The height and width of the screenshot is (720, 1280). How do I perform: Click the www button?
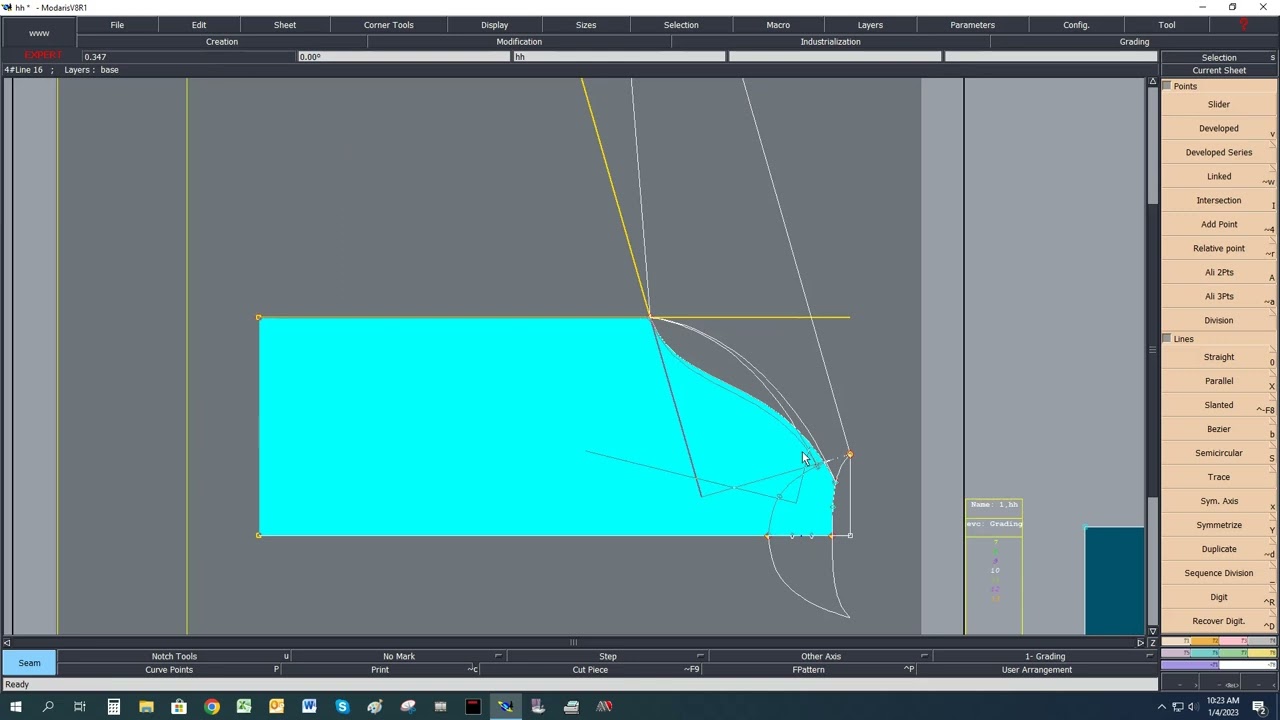click(39, 33)
